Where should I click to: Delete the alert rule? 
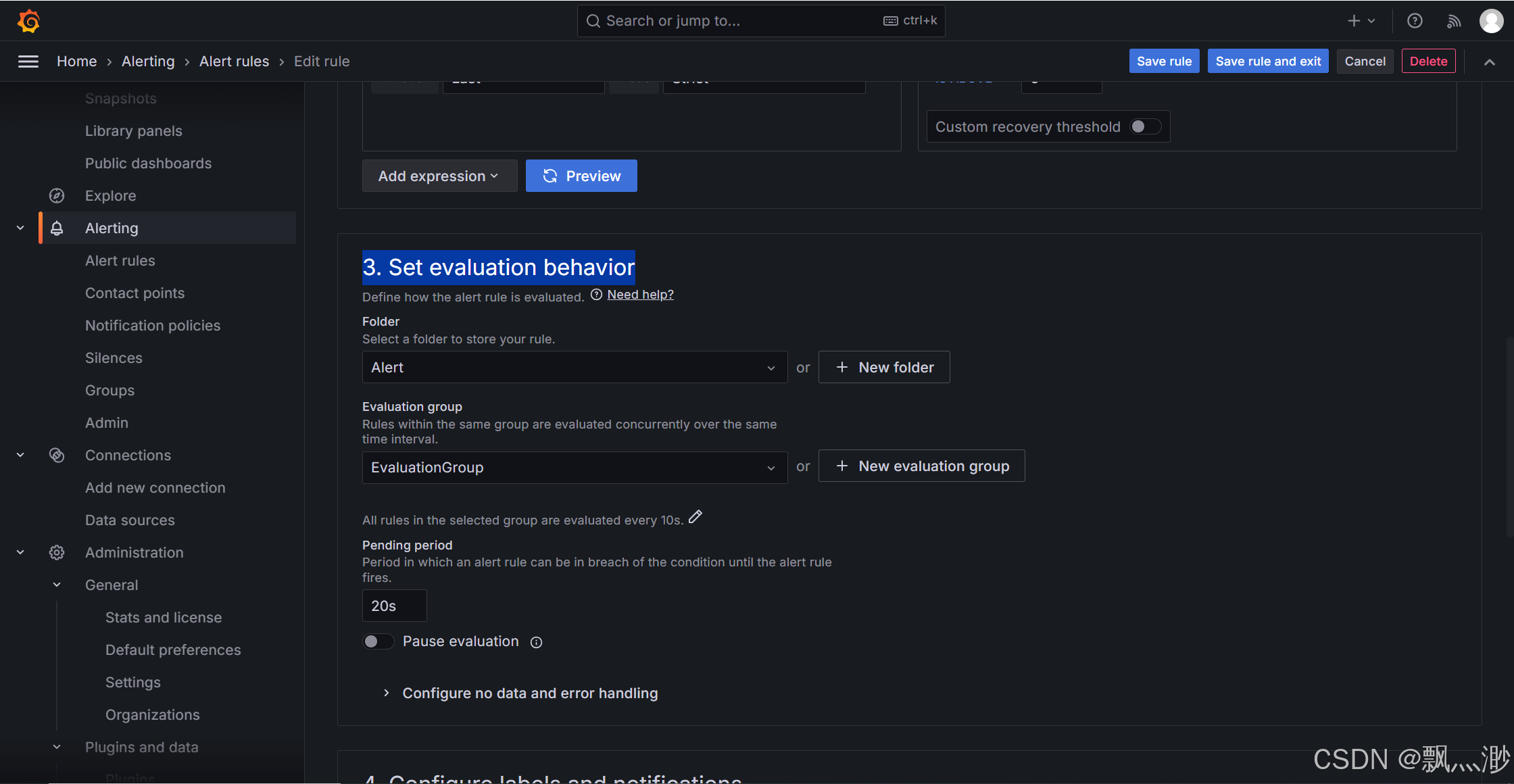tap(1428, 62)
